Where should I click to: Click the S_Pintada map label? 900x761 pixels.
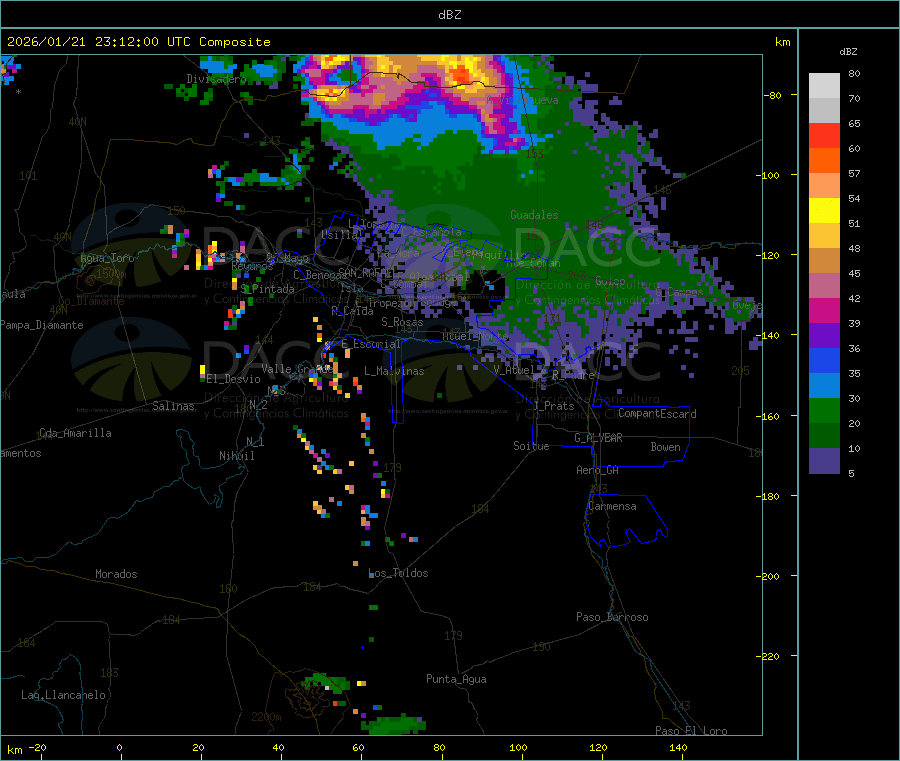pyautogui.click(x=267, y=289)
